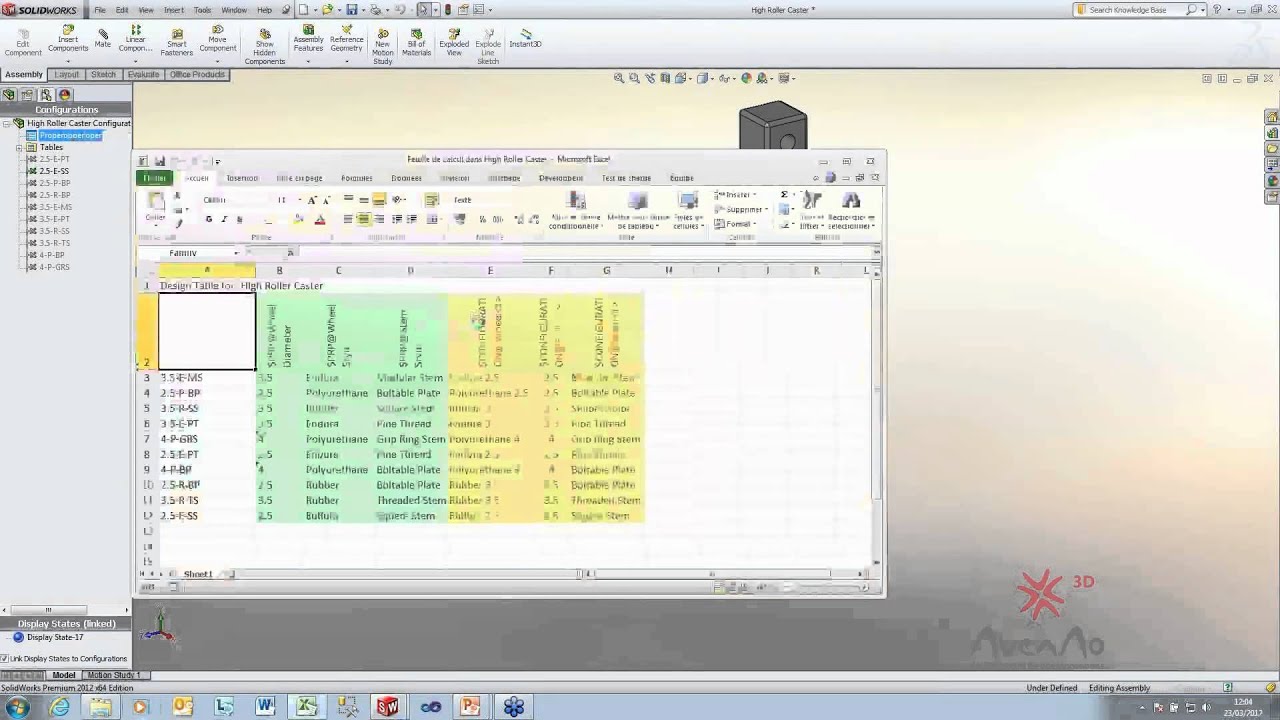
Task: Open the PropertyManager tab icon
Action: [27, 95]
